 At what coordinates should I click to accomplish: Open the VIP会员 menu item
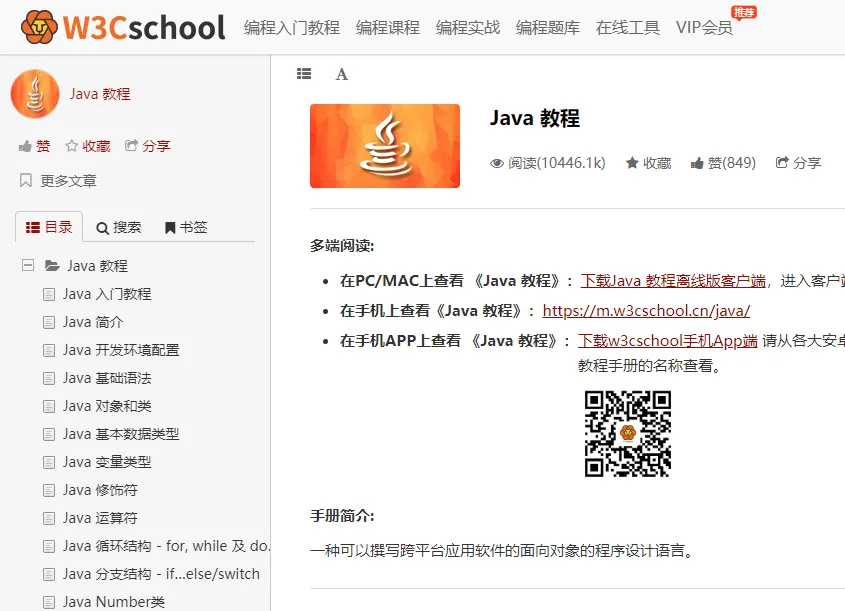(704, 27)
